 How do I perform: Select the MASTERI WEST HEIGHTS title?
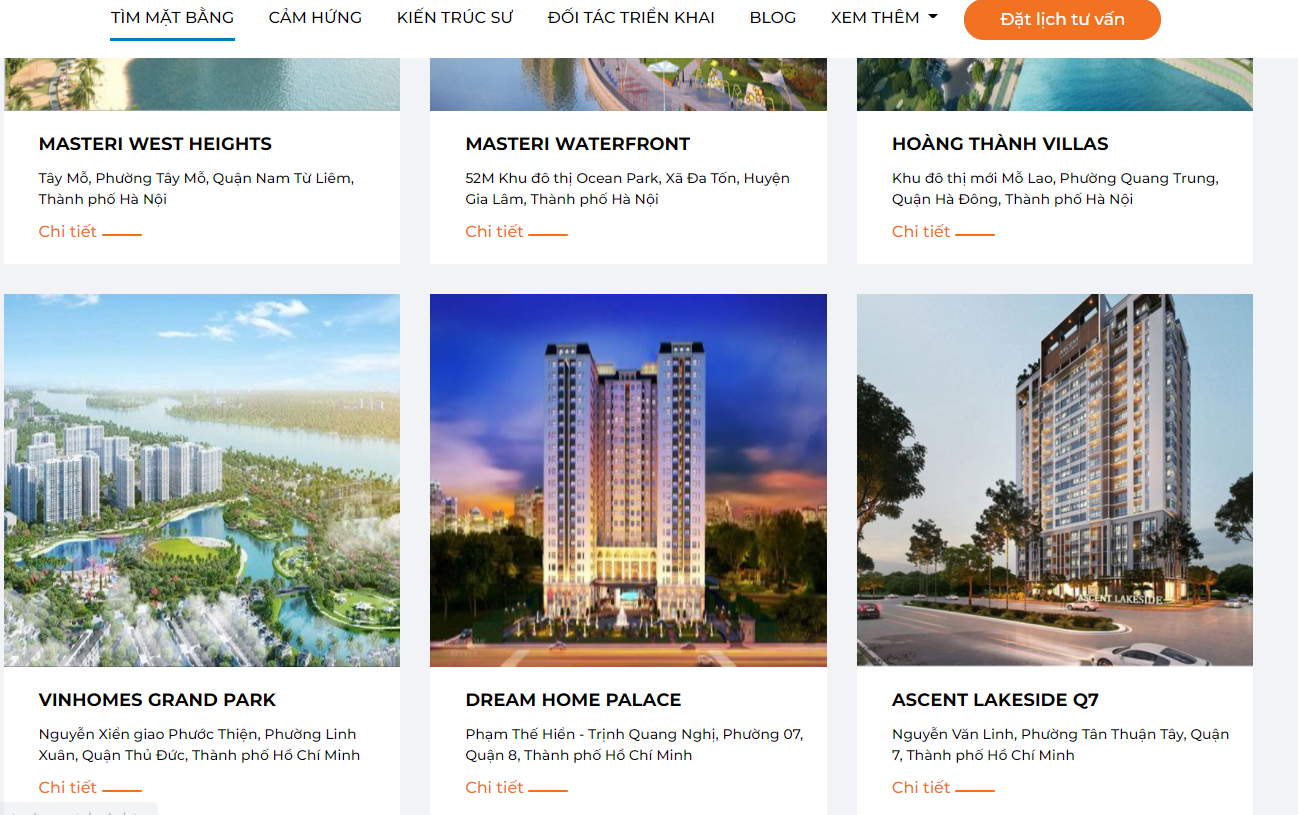pyautogui.click(x=155, y=144)
